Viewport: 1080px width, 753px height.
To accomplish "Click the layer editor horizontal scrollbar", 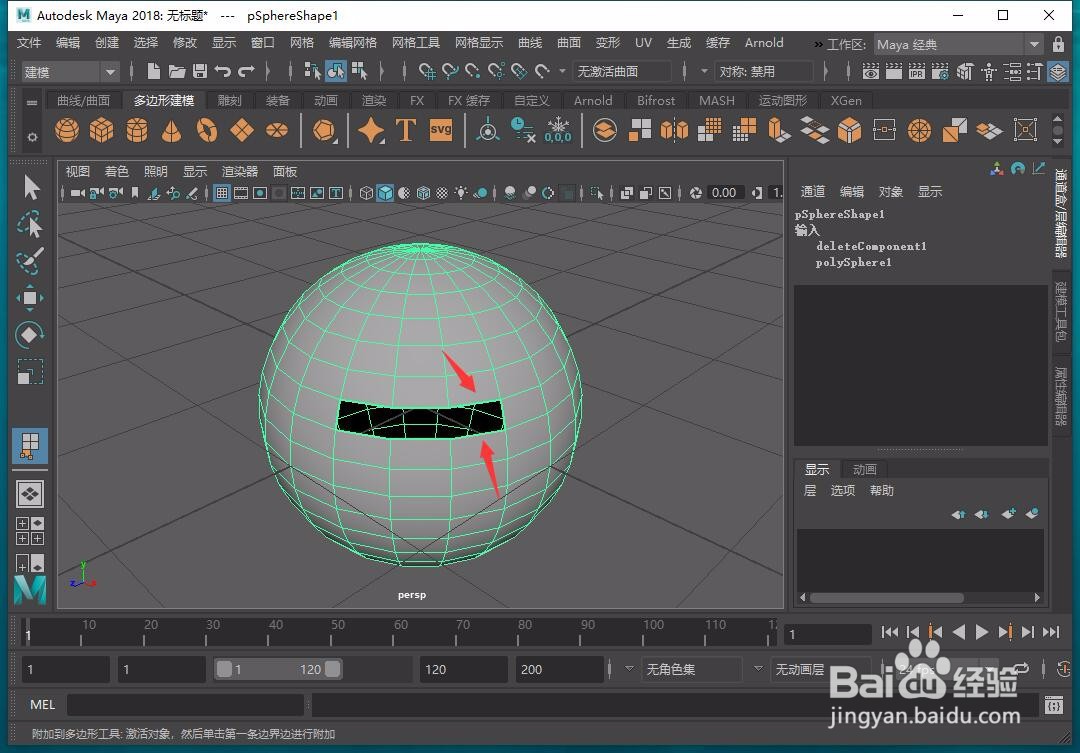I will point(887,597).
